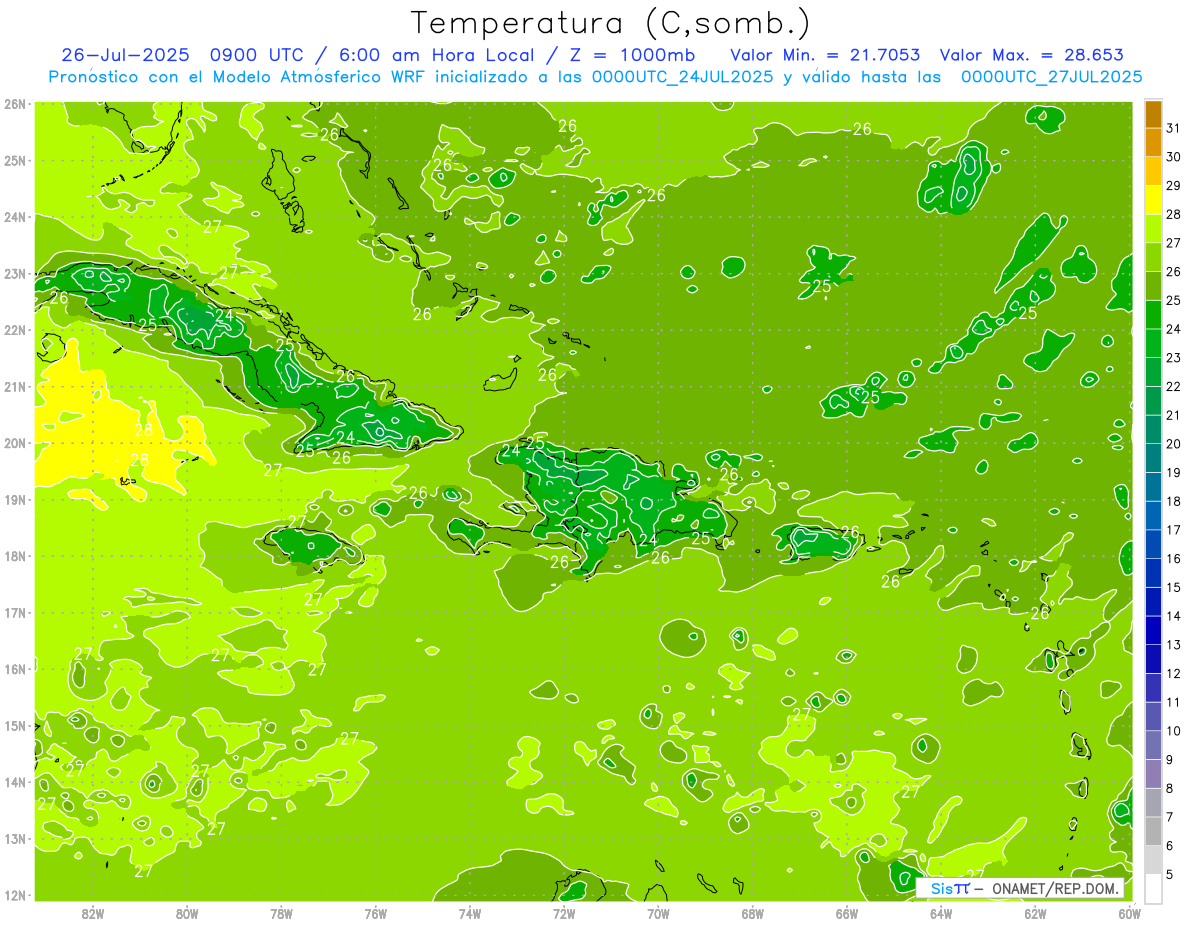Click the white swatch below label 5

tap(1153, 888)
